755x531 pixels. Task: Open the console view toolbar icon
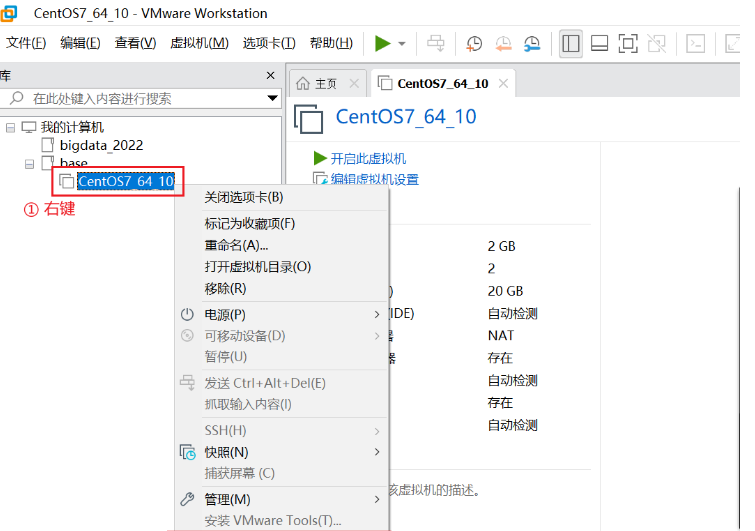point(696,43)
